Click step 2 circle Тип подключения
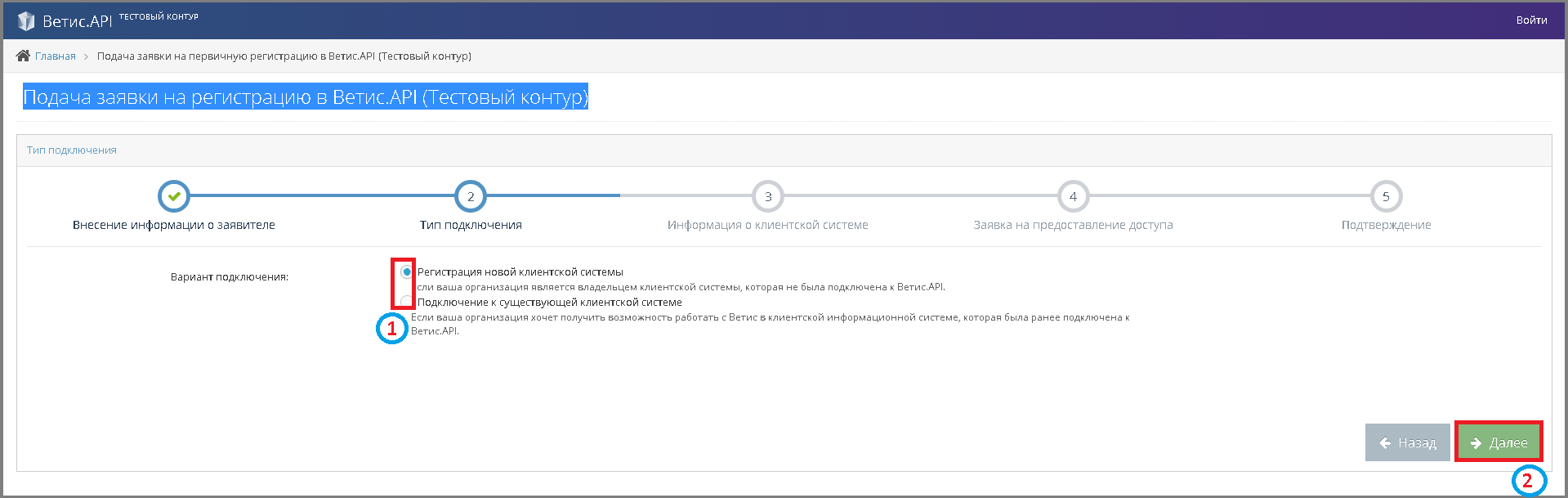Screen dimensions: 1568x498 point(471,196)
